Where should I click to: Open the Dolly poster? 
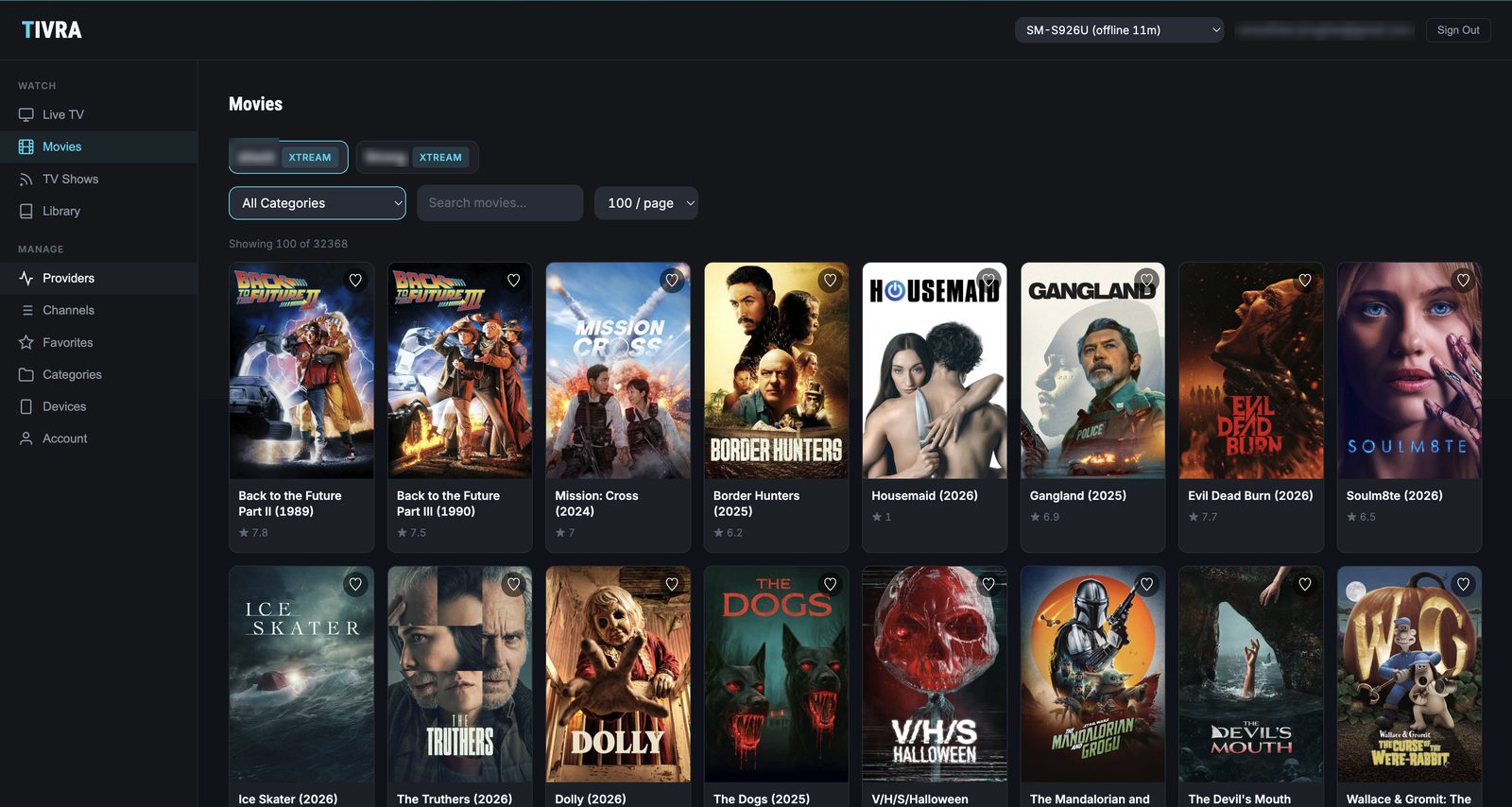tap(618, 675)
